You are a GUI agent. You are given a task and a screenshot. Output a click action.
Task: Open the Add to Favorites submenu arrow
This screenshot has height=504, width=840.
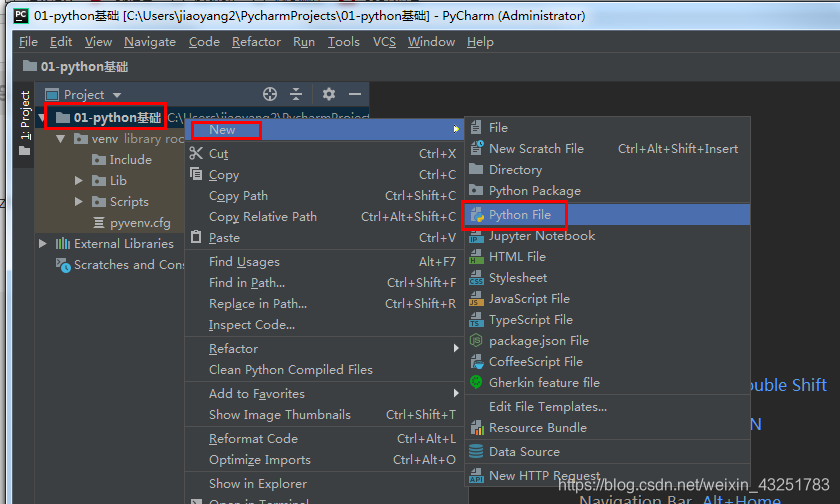click(x=455, y=393)
